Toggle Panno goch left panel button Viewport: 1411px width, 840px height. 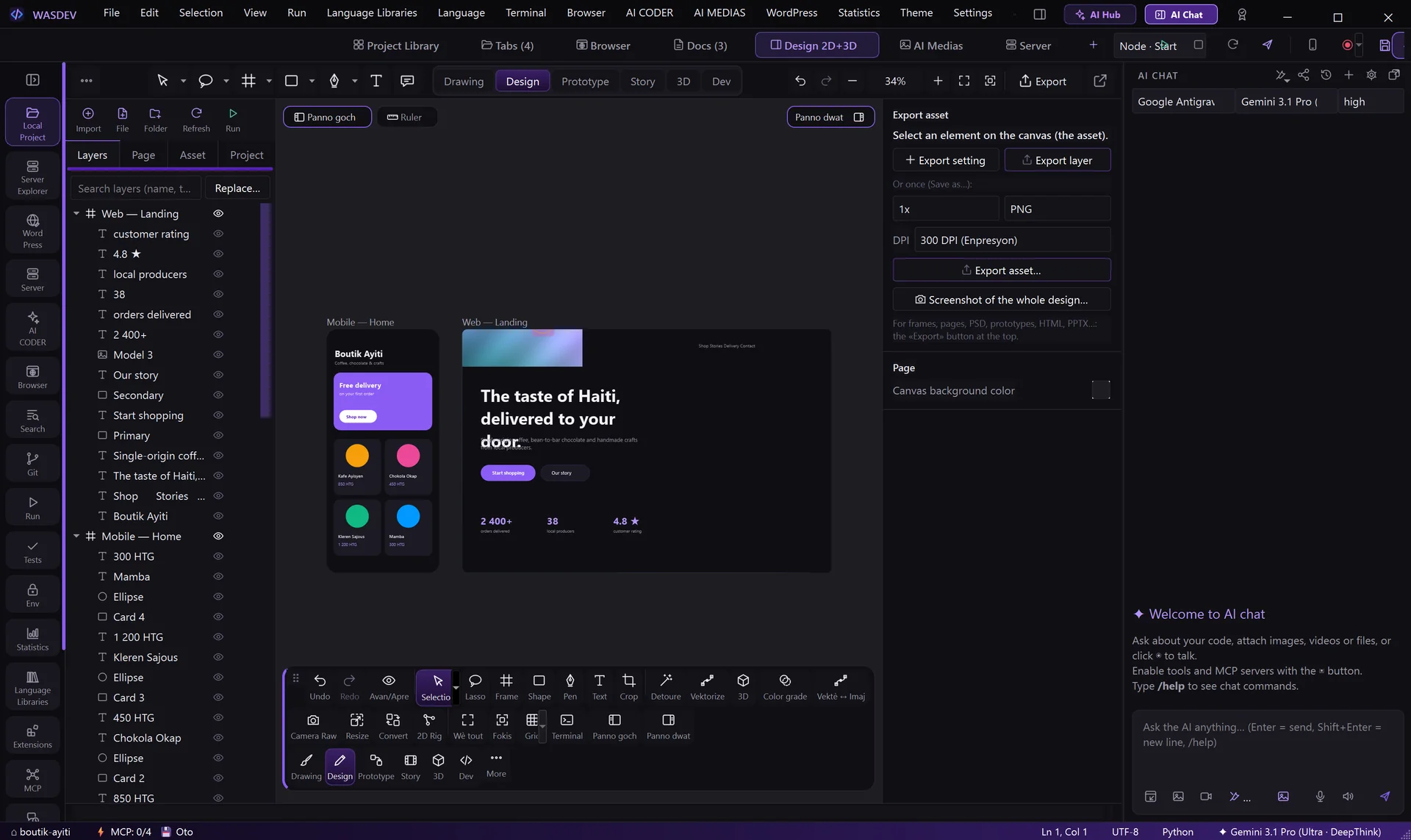(327, 117)
